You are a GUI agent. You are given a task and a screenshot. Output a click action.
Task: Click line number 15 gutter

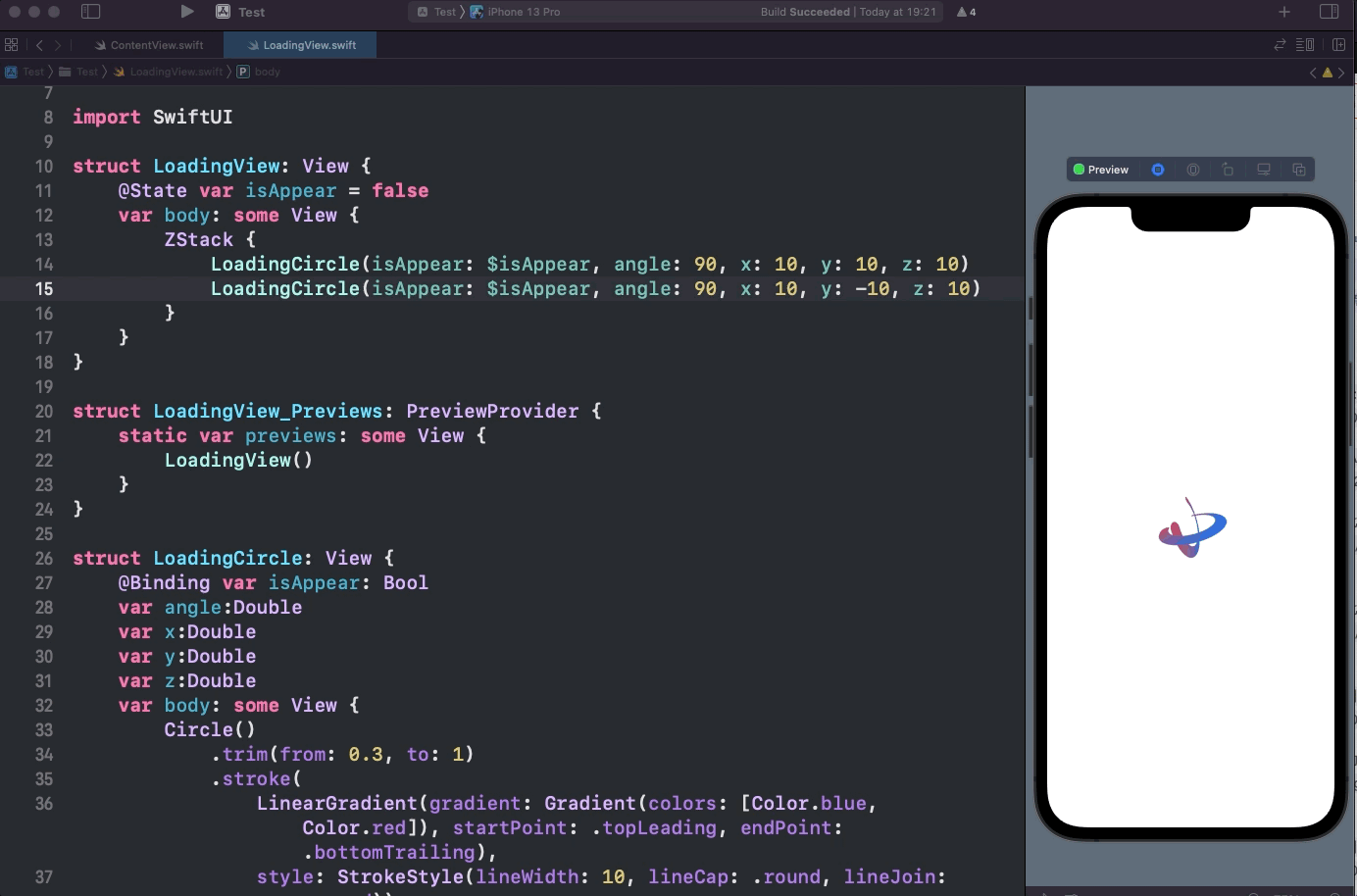(x=44, y=288)
